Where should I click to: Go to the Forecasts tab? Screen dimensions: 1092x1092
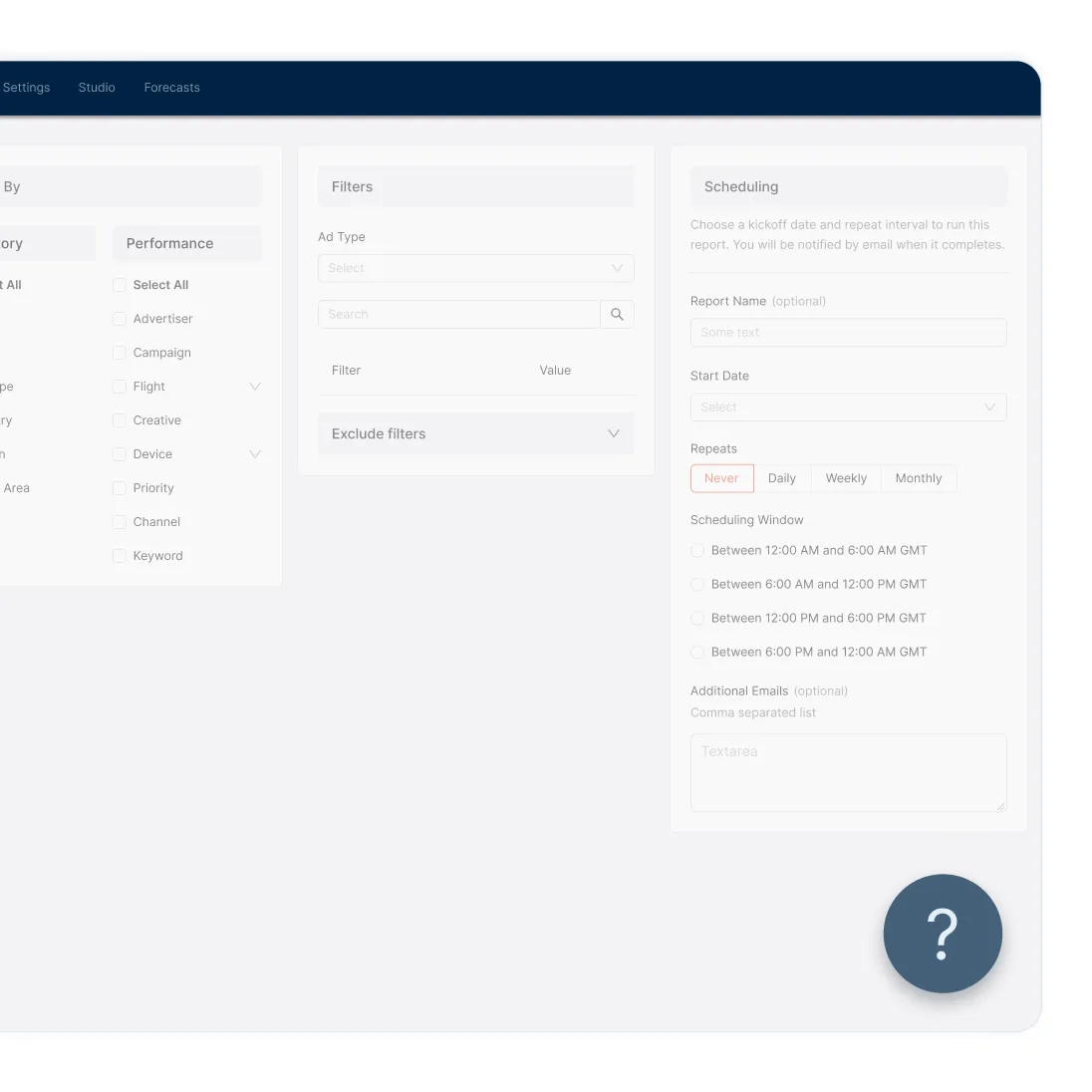coord(172,87)
